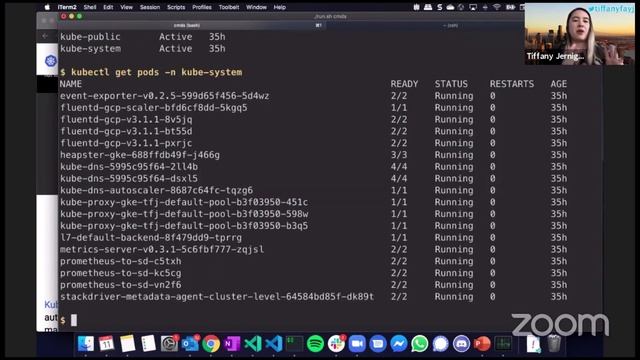Screen dimensions: 640x360
Task: Click the kube-public namespace row
Action: pyautogui.click(x=143, y=37)
